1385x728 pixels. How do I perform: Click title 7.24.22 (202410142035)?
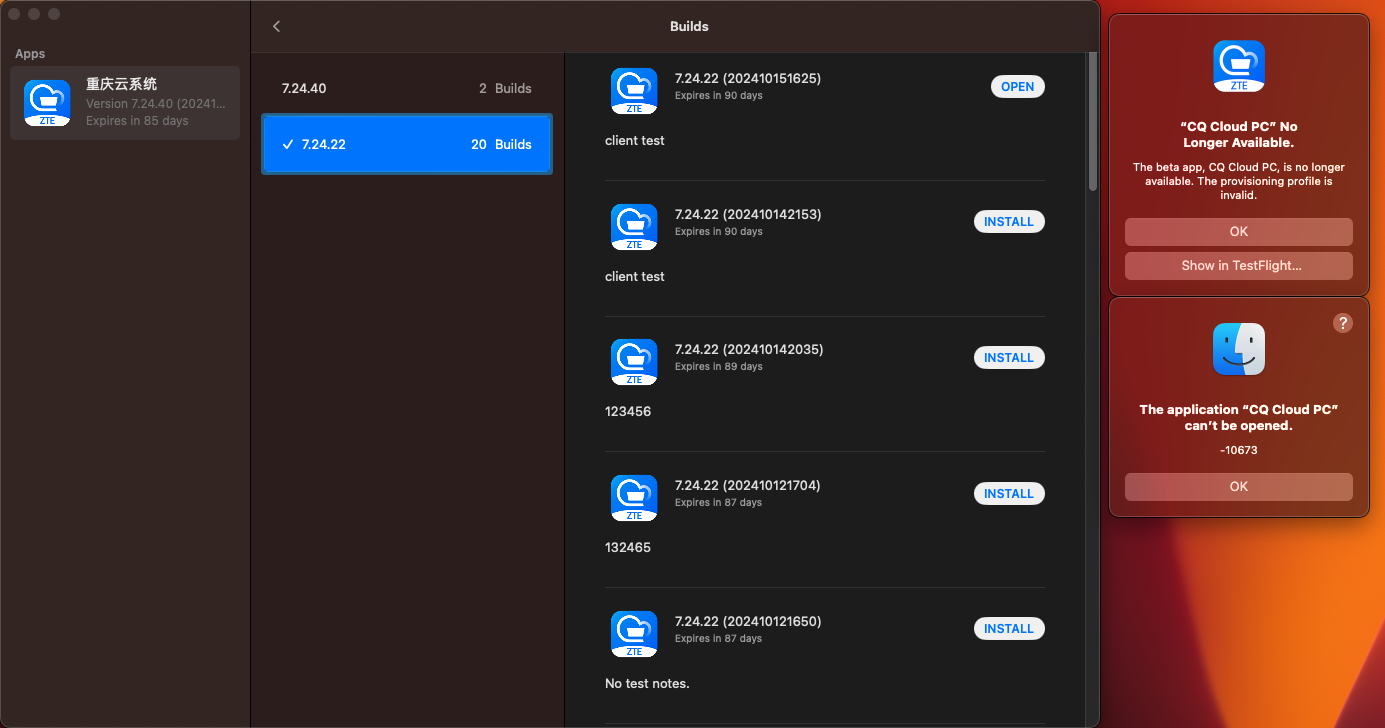(748, 349)
